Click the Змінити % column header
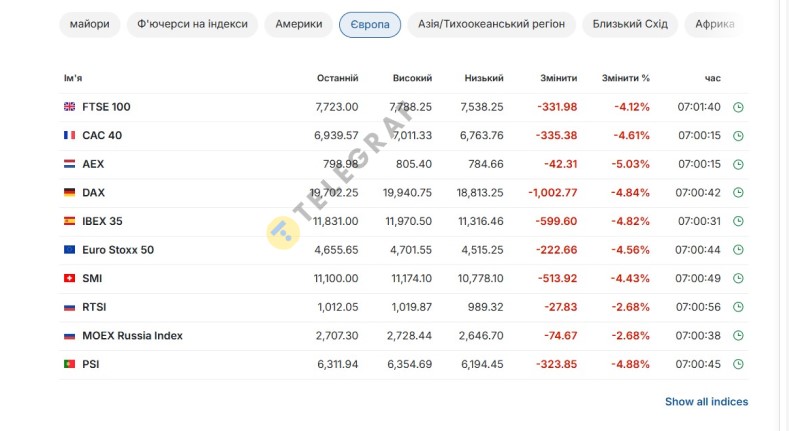This screenshot has height=431, width=789. point(626,78)
